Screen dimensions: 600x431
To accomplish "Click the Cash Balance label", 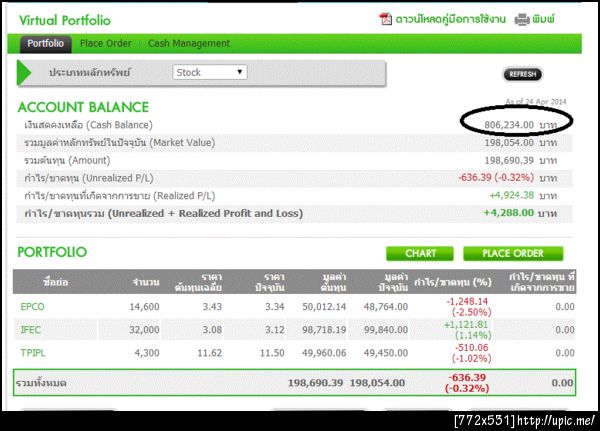I will [x=88, y=125].
